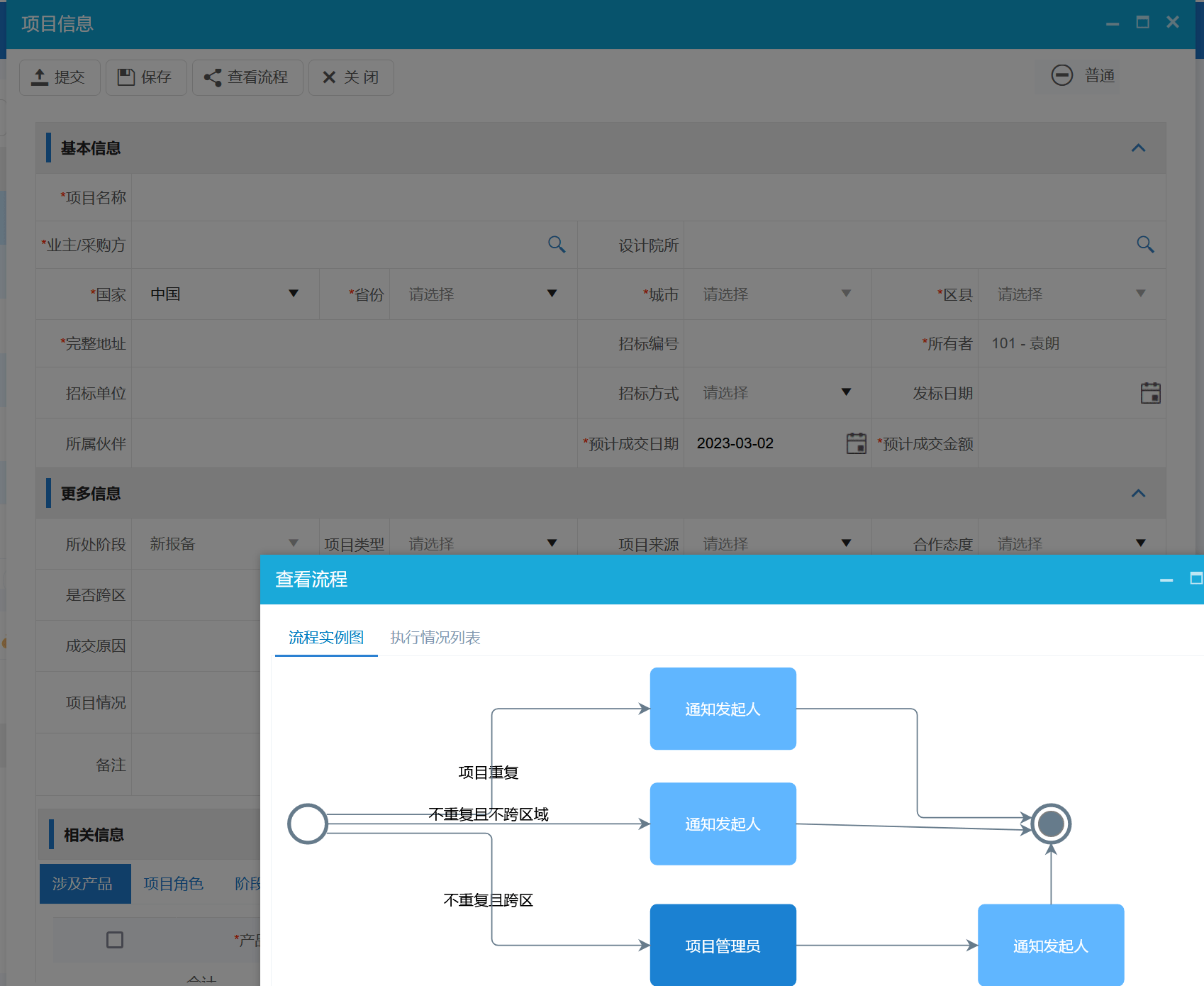Expand the 省份 dropdown
Viewport: 1204px width, 986px height.
(482, 294)
